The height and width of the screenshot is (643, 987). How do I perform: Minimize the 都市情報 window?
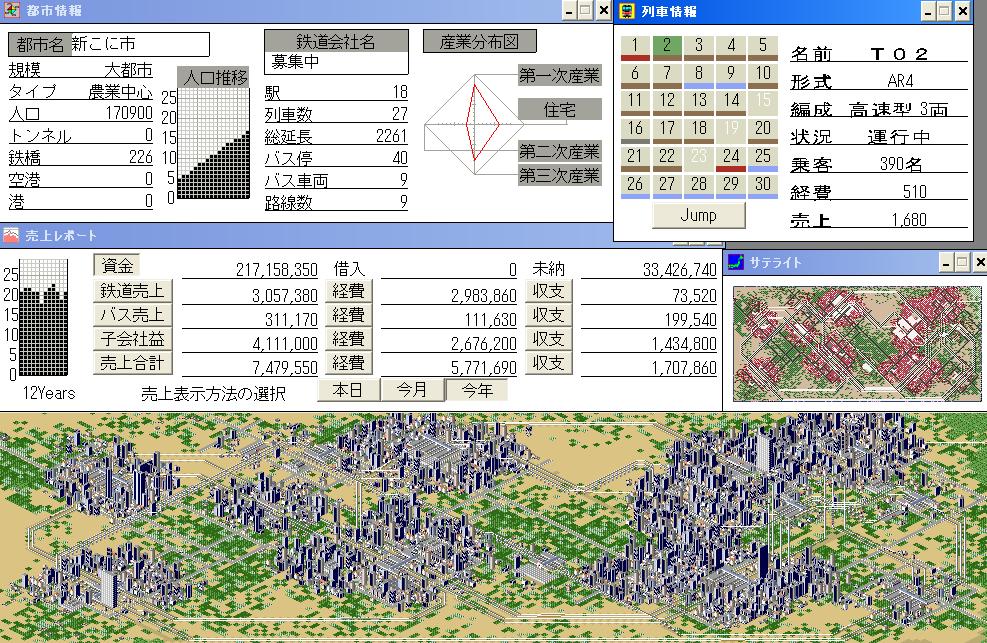569,11
